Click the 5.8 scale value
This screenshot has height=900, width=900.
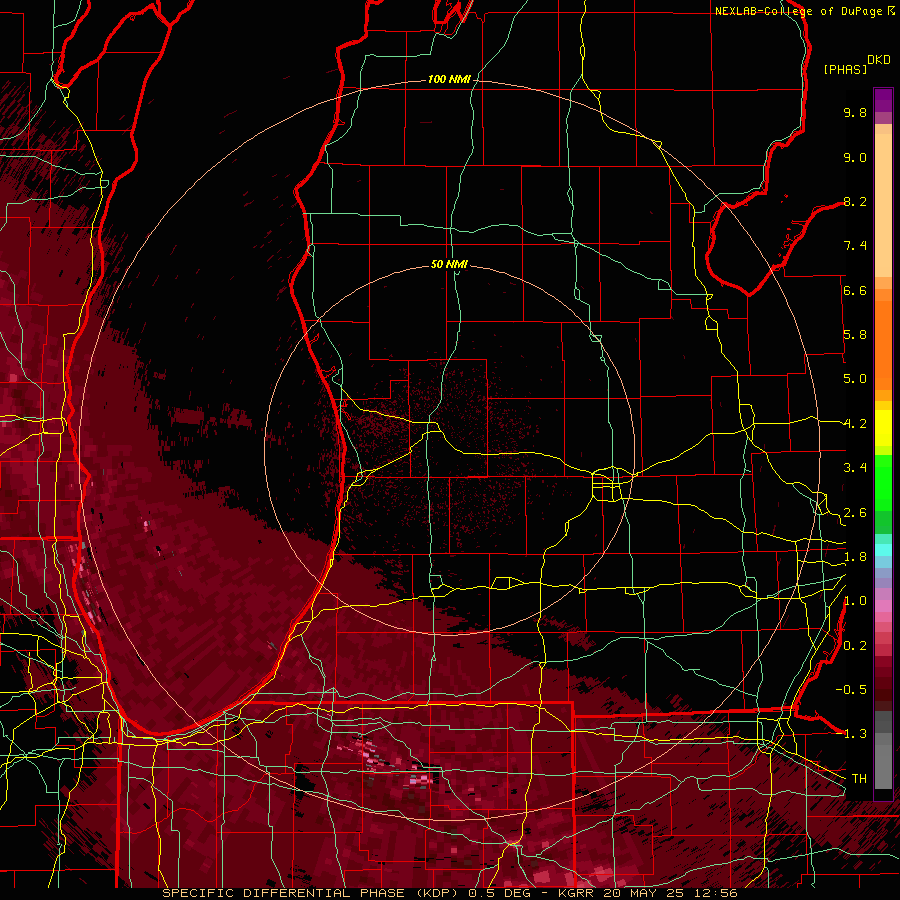tap(855, 335)
